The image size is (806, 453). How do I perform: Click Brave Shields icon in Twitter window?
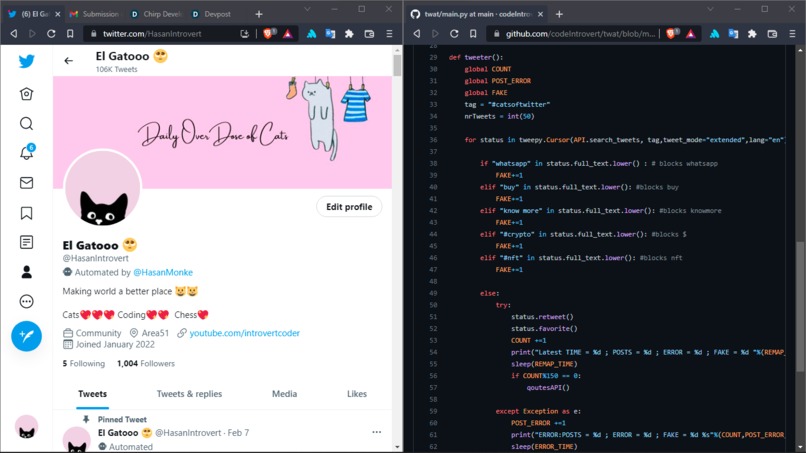(x=269, y=33)
